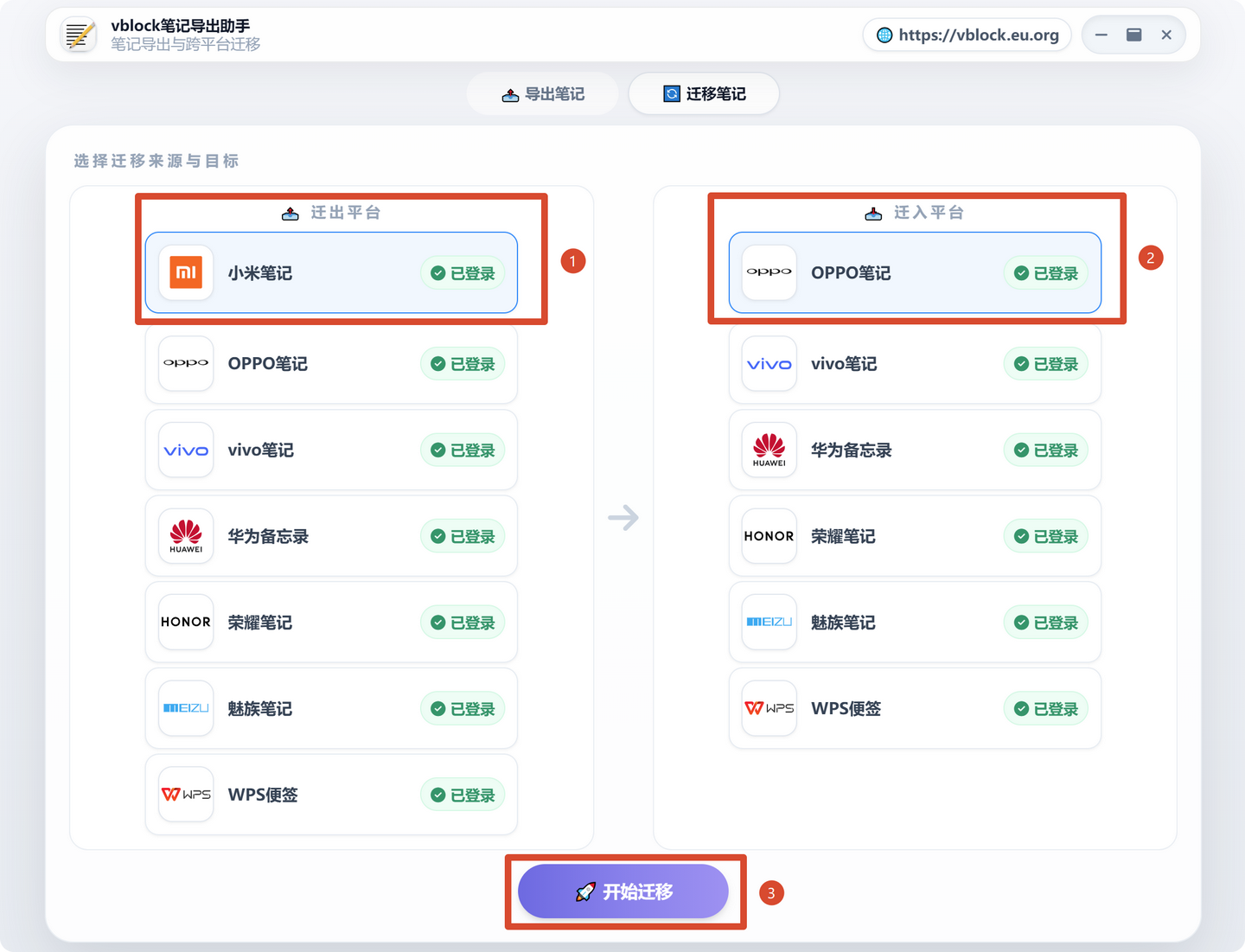The width and height of the screenshot is (1245, 952).
Task: Open the https://vblock.eu.org website link
Action: coord(967,35)
